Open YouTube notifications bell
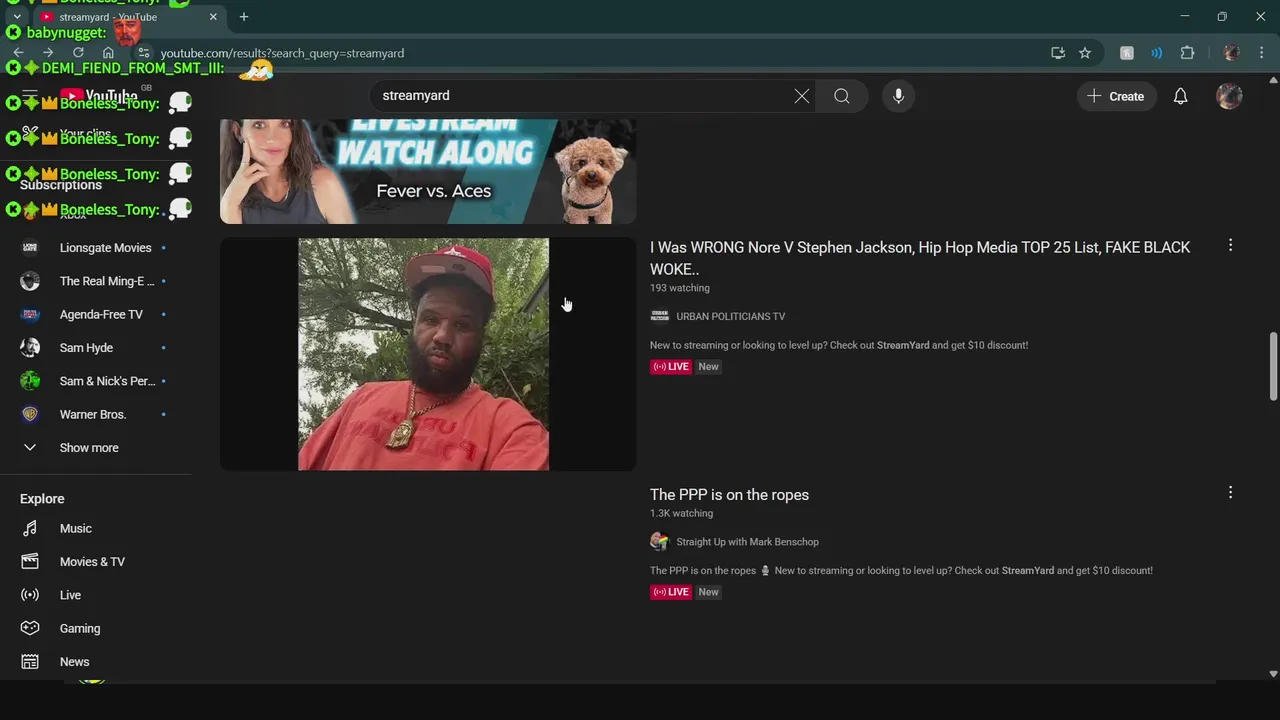The image size is (1280, 720). (x=1180, y=96)
